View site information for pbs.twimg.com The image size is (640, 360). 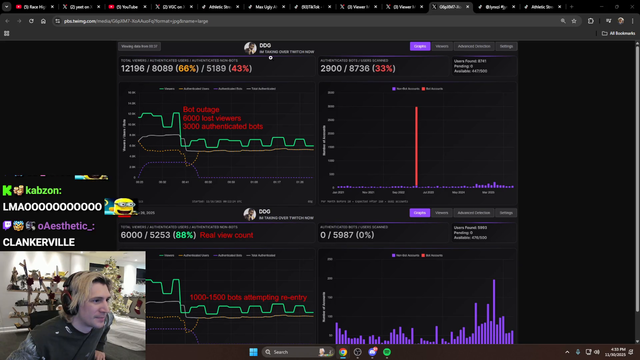58,21
